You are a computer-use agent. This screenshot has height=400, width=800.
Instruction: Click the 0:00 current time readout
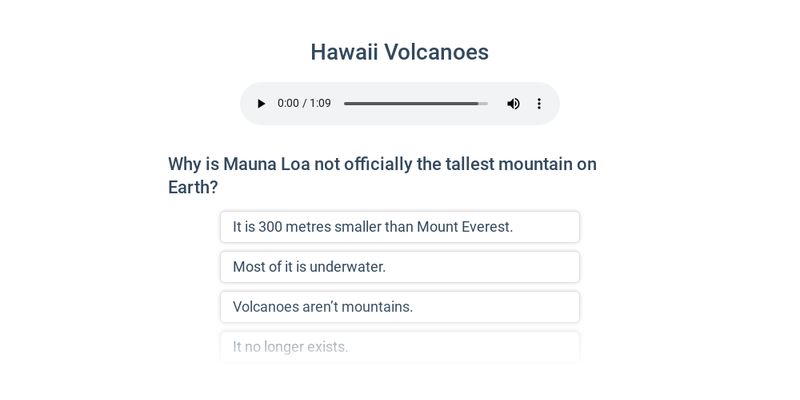pos(288,104)
